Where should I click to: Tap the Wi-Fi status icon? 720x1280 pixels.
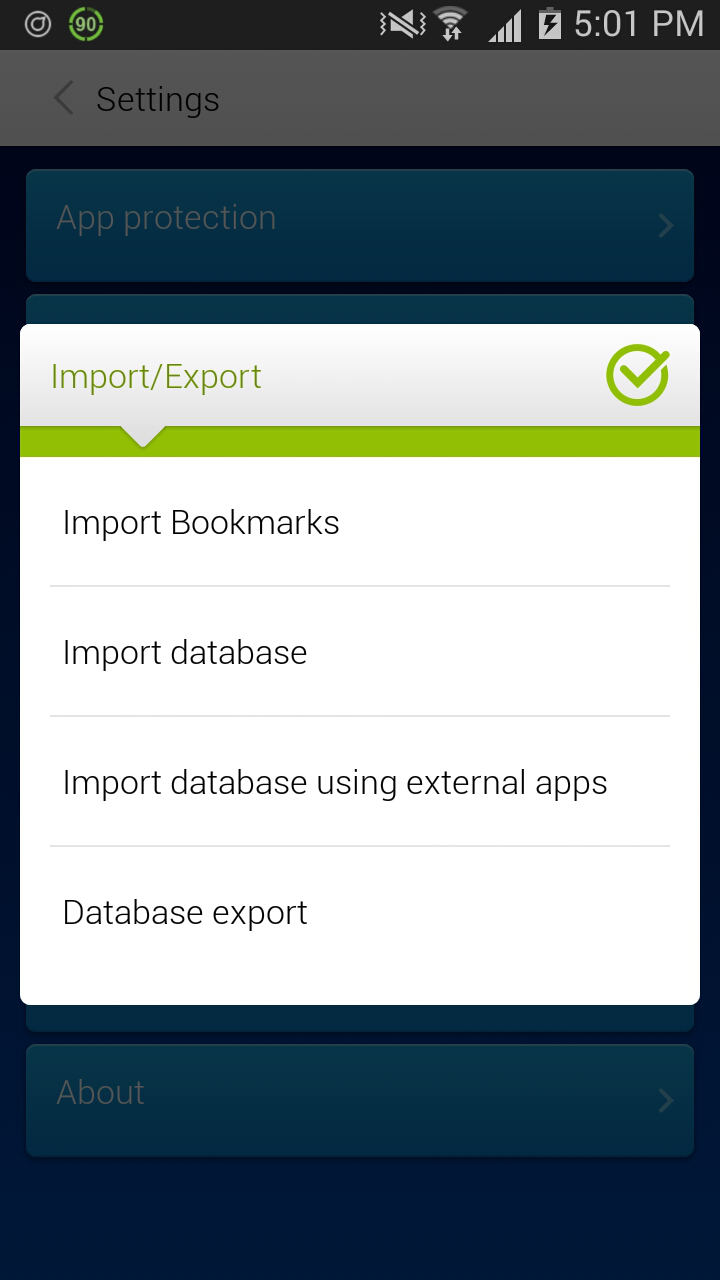click(451, 24)
